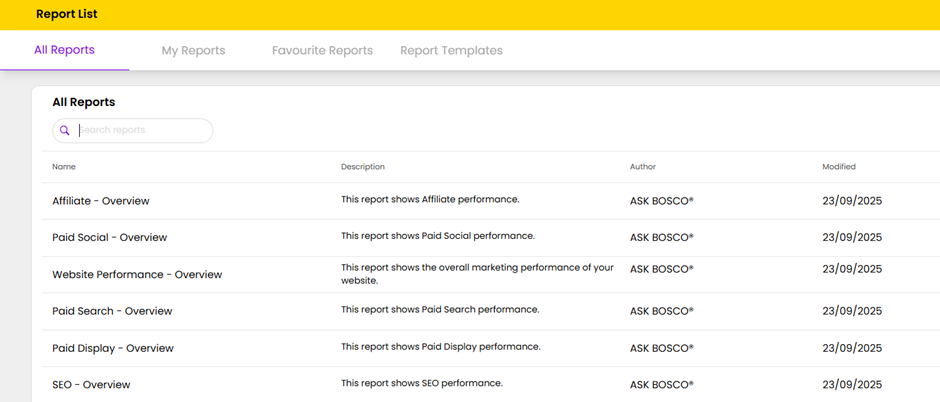
Task: Click the modified date in SEO - Overview row
Action: click(852, 385)
